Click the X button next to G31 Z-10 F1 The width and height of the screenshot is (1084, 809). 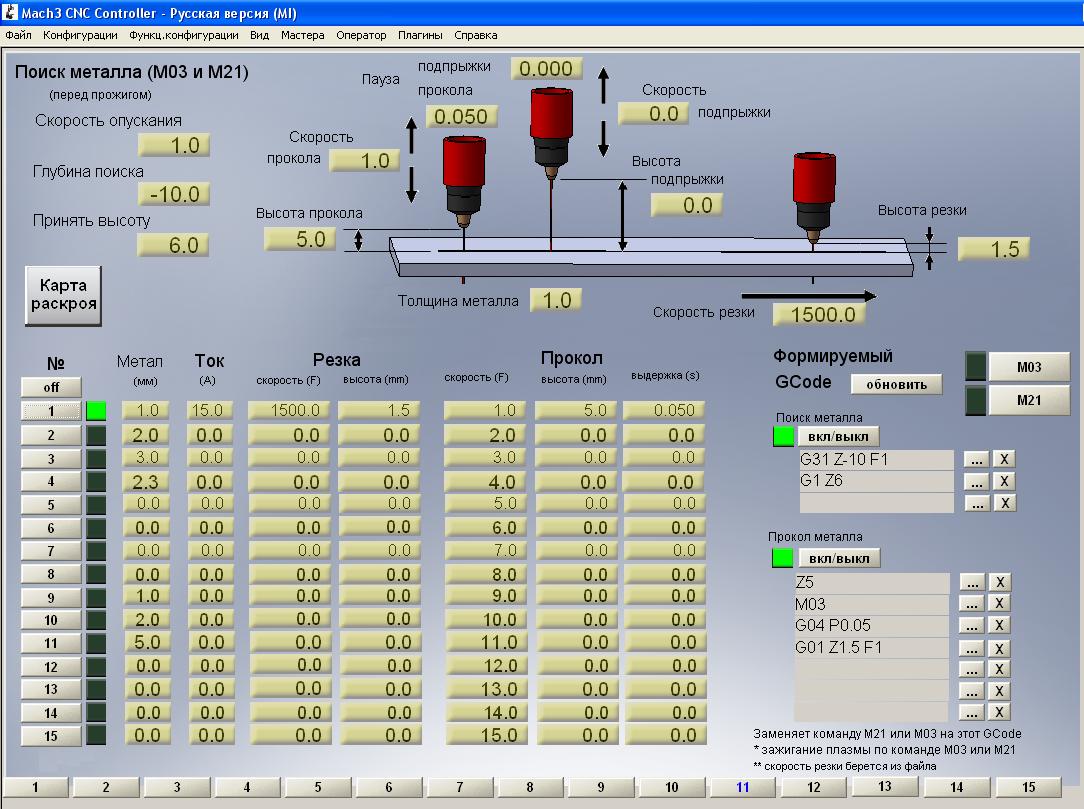point(1005,459)
